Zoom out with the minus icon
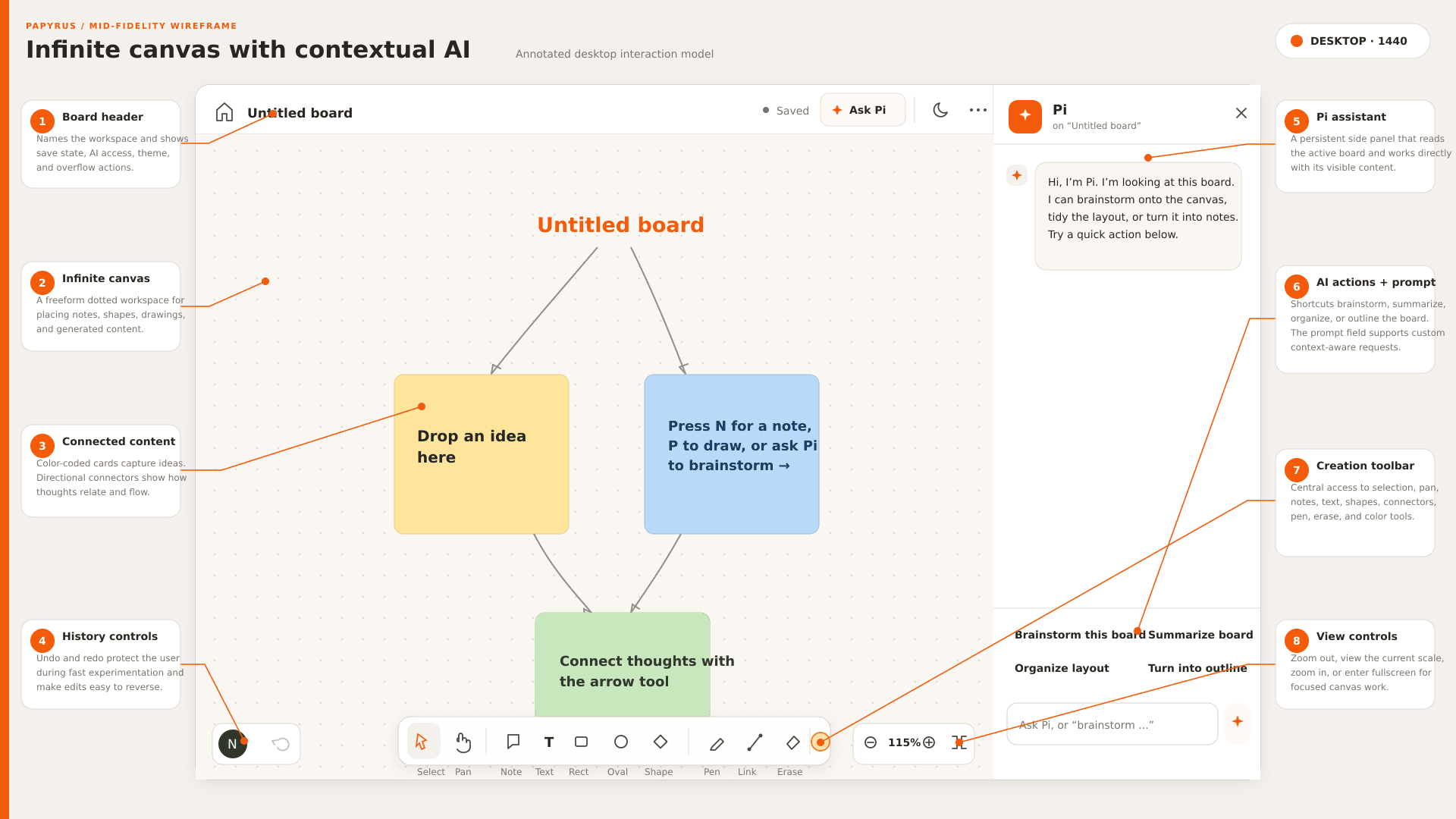1456x819 pixels. click(871, 742)
